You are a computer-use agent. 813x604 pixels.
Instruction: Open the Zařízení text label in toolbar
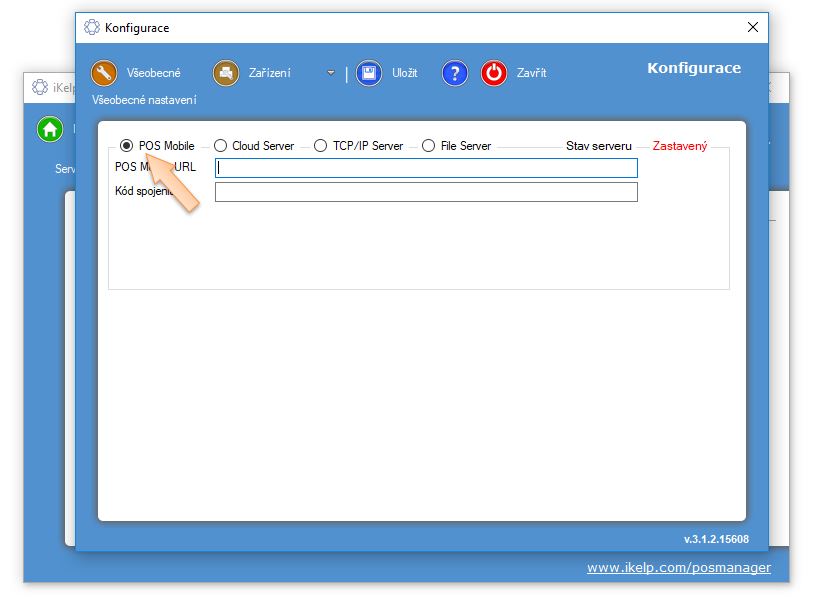tap(270, 73)
